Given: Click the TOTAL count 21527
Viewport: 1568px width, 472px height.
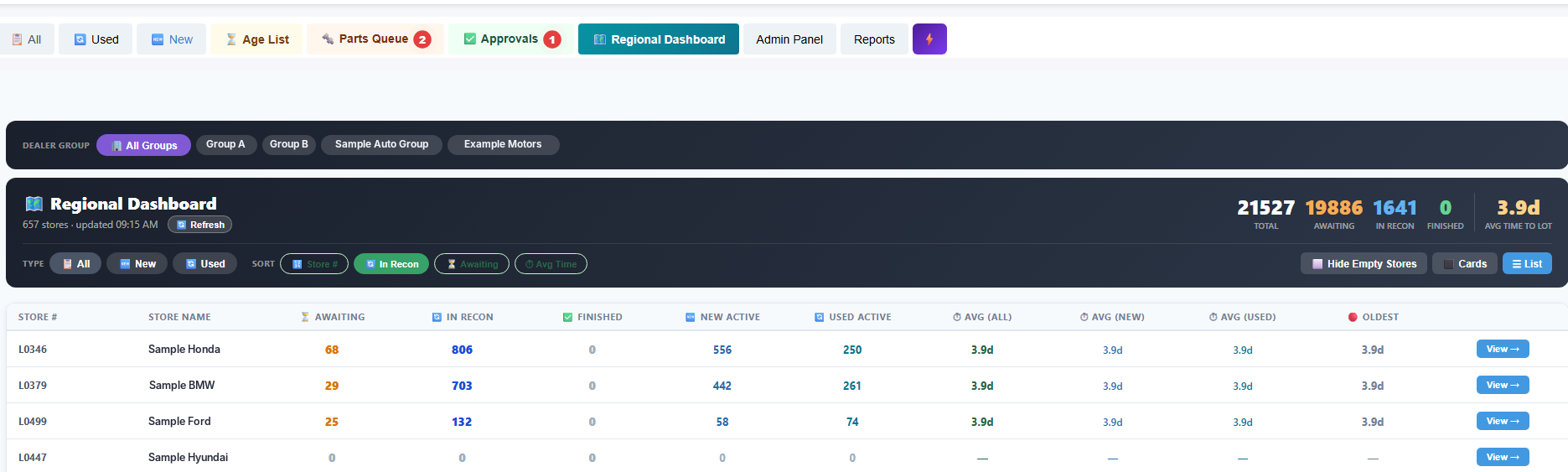Looking at the screenshot, I should point(1265,207).
